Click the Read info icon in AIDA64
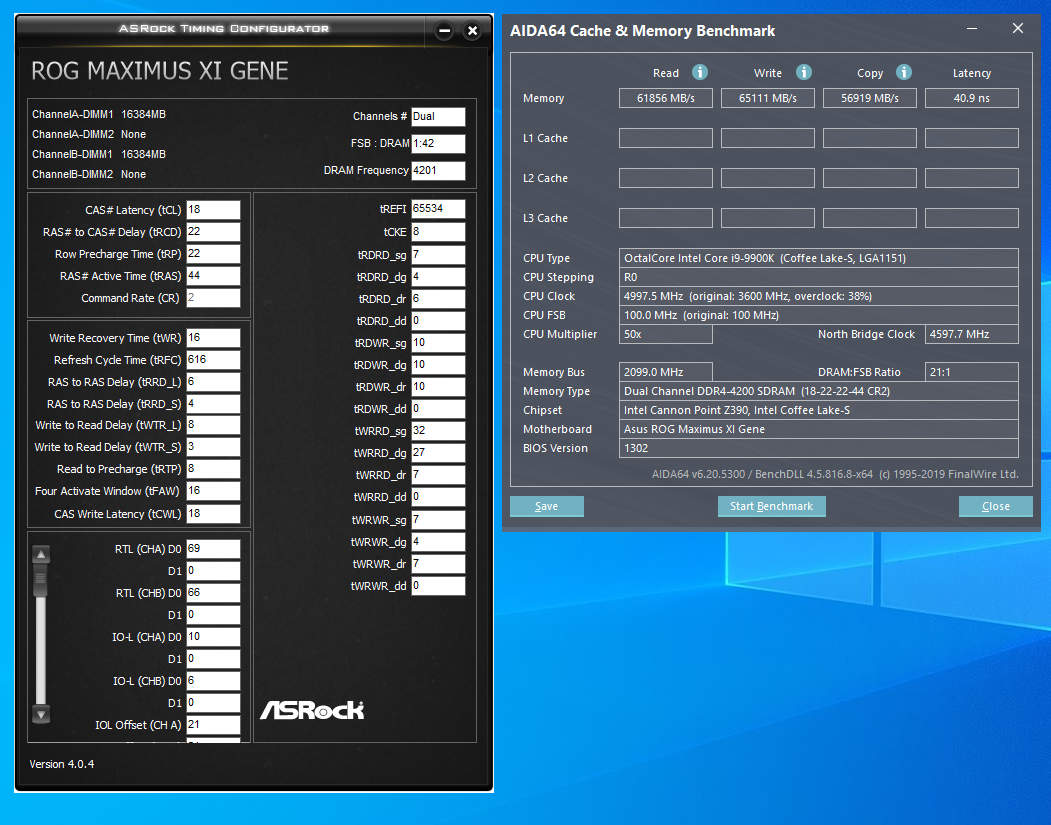Screen dimensions: 1051x825 point(700,72)
